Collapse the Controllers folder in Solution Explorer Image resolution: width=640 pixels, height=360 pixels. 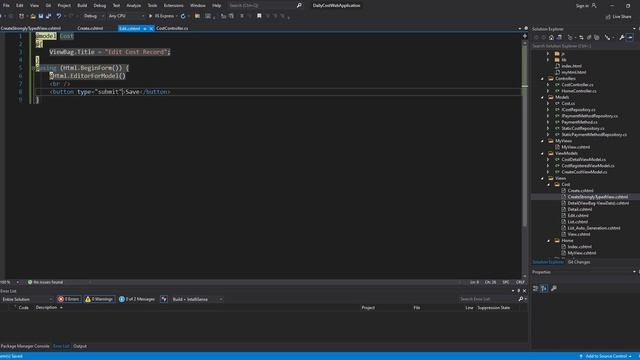pyautogui.click(x=542, y=78)
